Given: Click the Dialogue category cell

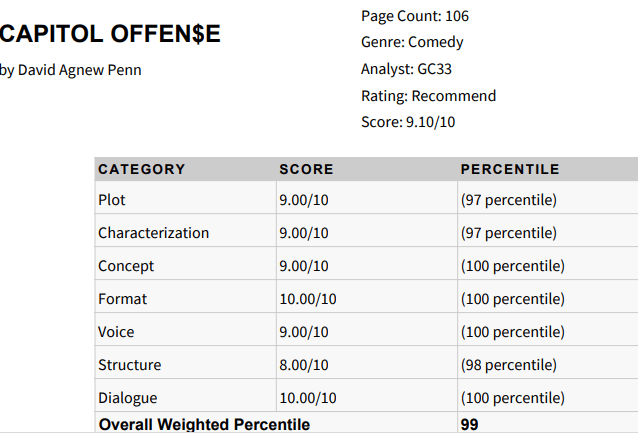Looking at the screenshot, I should [127, 398].
